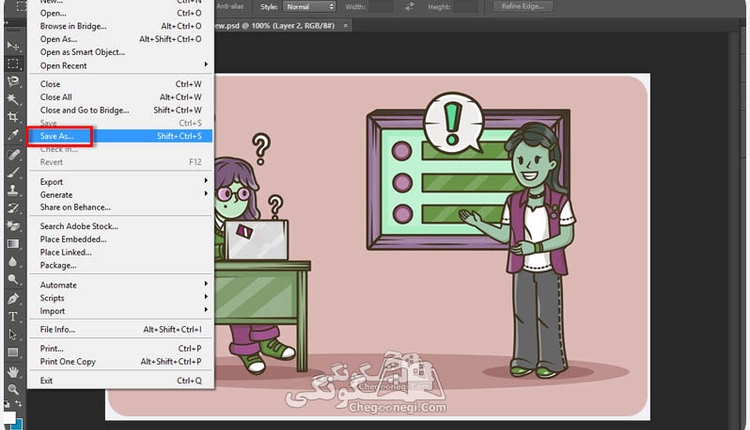Choose Exit to quit Photoshop
Screen dimensions: 750x430
click(120, 380)
